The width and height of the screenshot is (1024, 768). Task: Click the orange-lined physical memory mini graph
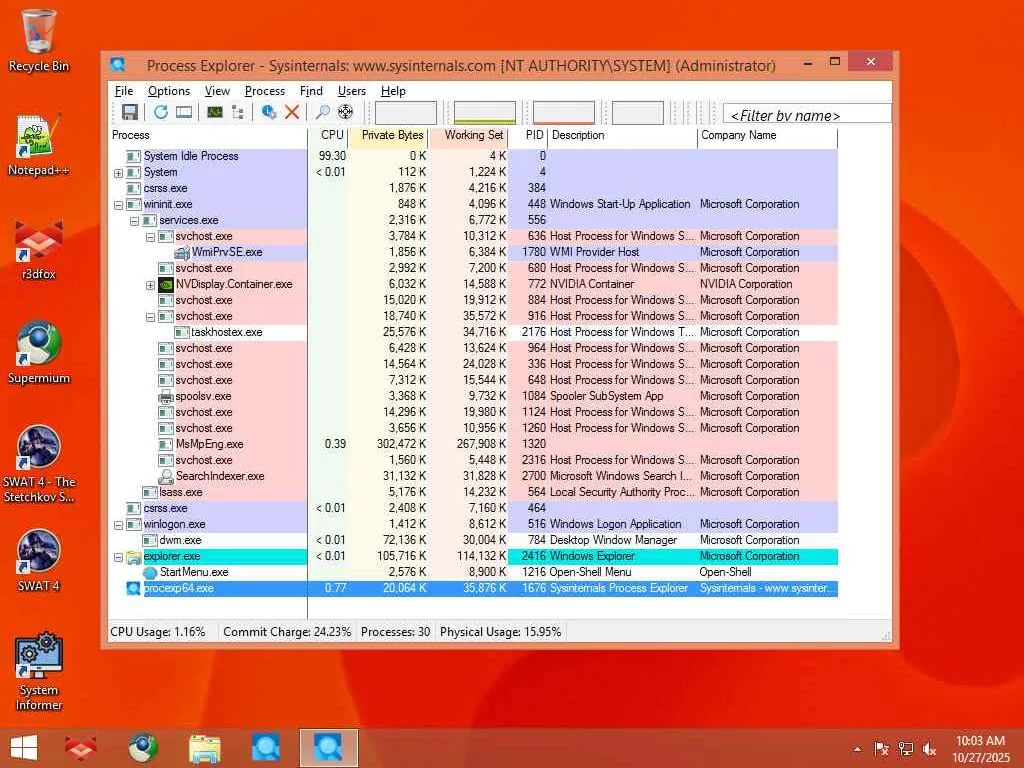click(564, 112)
